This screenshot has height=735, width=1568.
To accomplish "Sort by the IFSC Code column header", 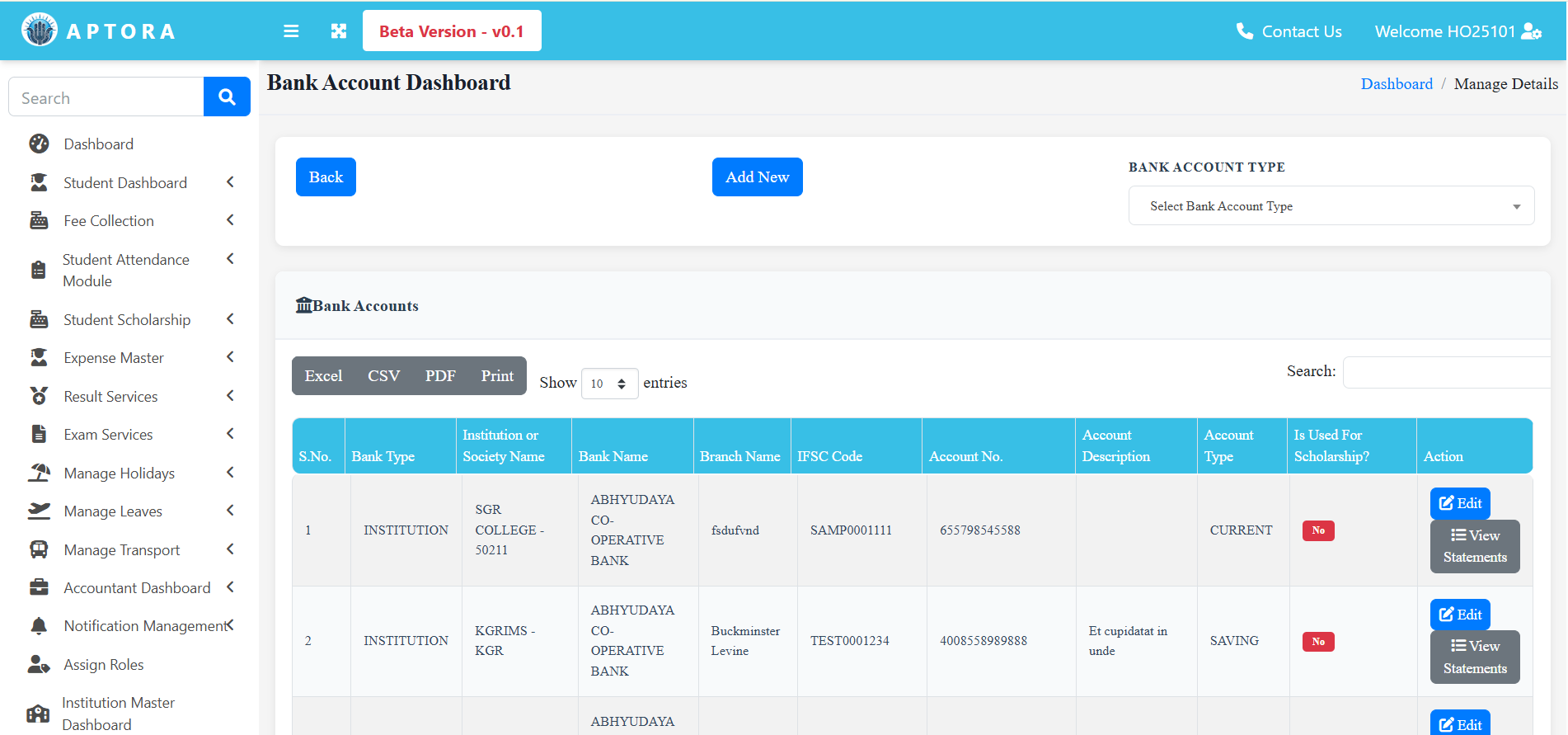I will [856, 445].
